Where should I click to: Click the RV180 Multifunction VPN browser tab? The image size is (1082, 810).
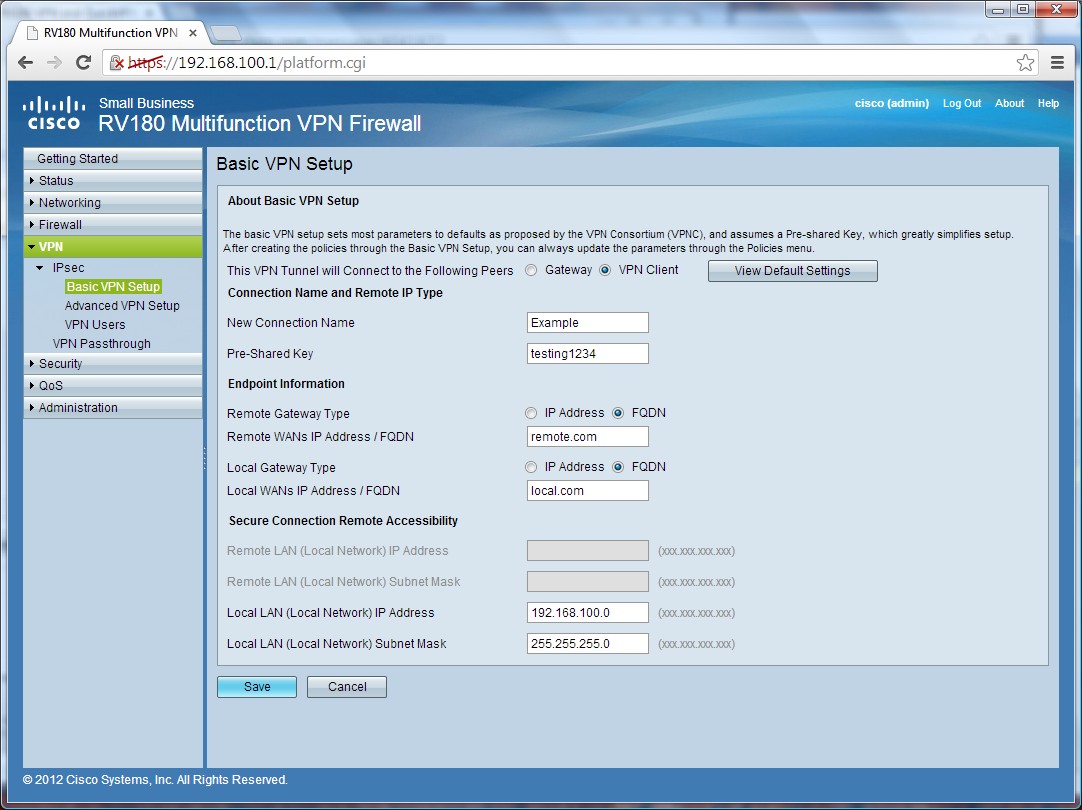(110, 33)
